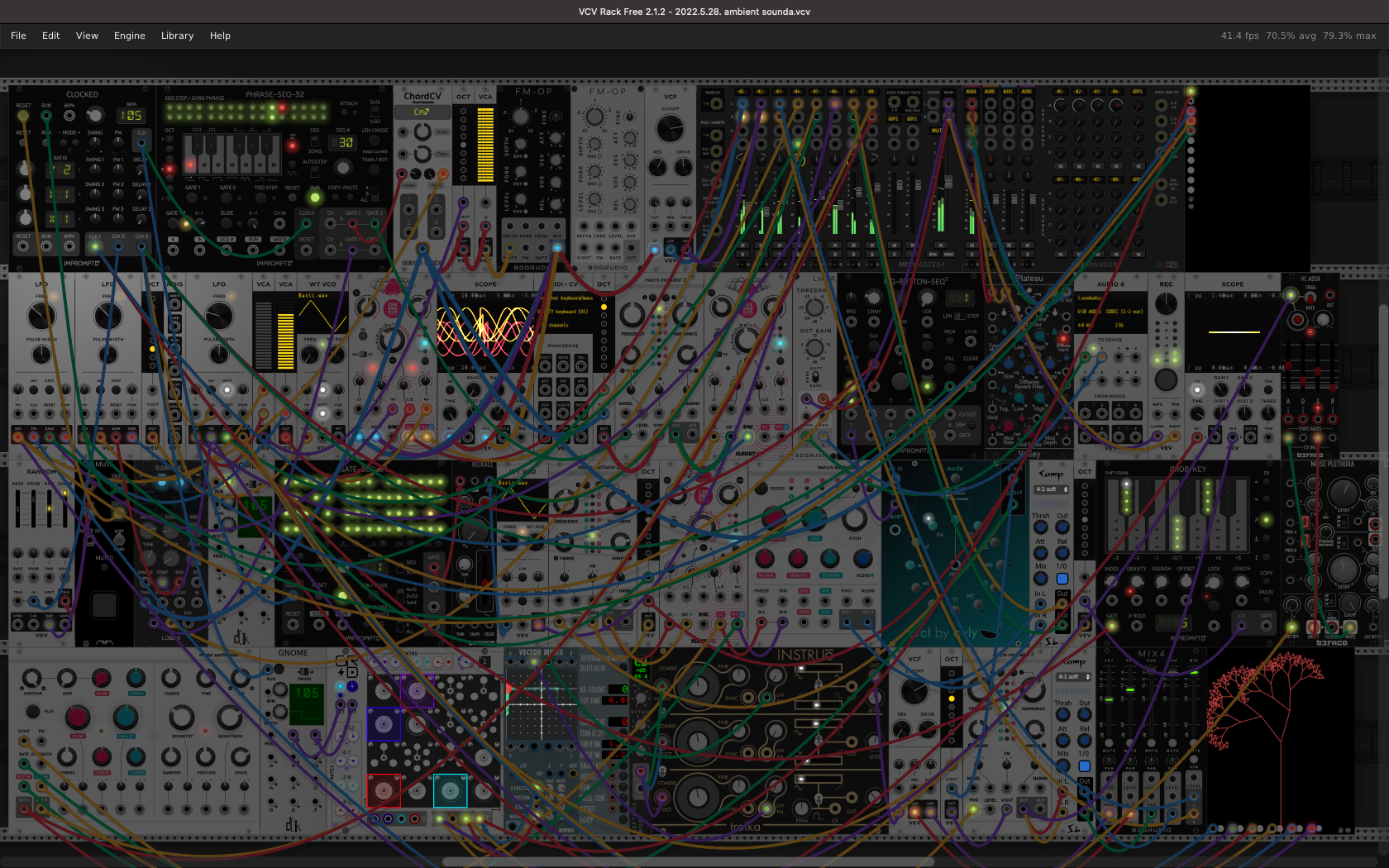The width and height of the screenshot is (1389, 868).
Task: Open the USB AUDIO CODEC device selector
Action: click(x=1110, y=312)
